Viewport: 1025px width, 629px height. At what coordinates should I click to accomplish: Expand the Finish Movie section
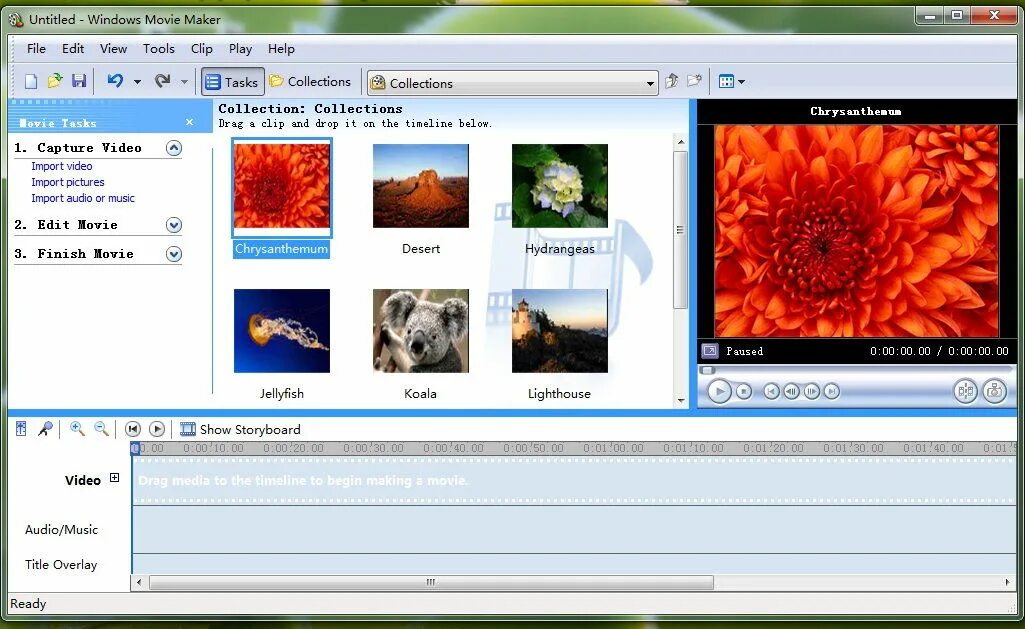pyautogui.click(x=173, y=254)
